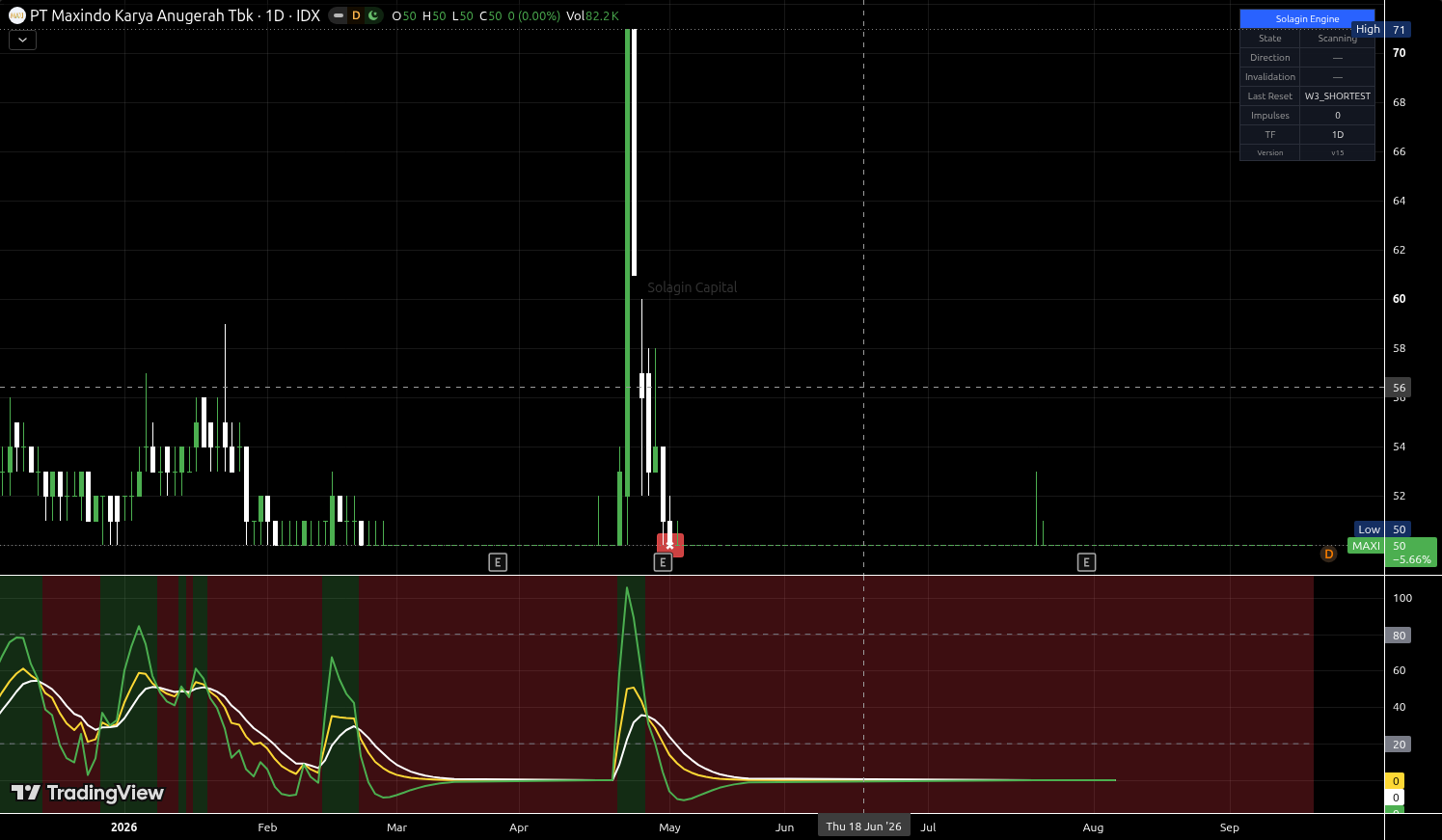The height and width of the screenshot is (840, 1442).
Task: Click the orange D dividend icon near price scale
Action: click(1328, 555)
